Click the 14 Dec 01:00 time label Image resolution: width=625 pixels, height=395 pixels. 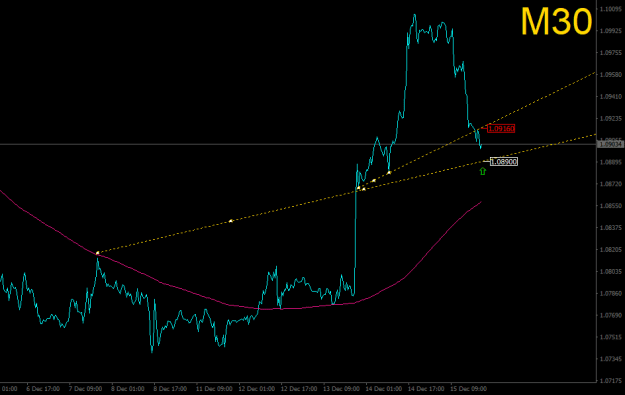click(x=383, y=389)
